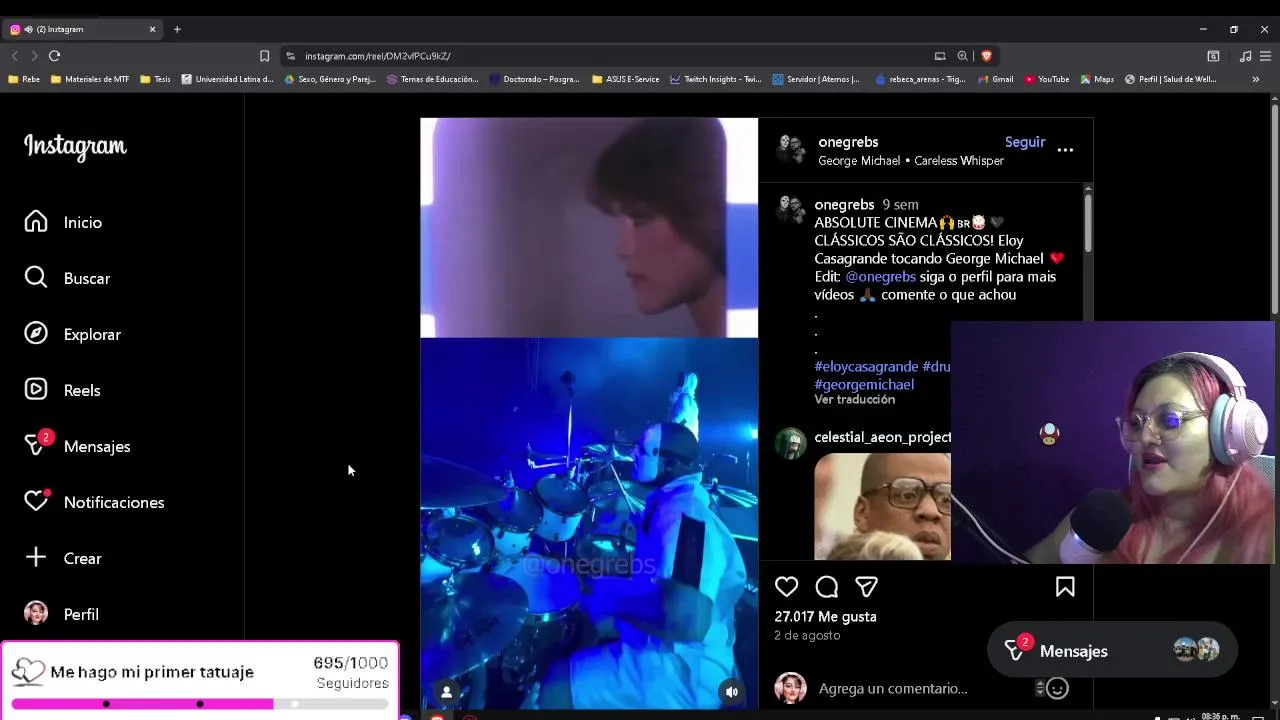Image resolution: width=1280 pixels, height=720 pixels.
Task: Open emoji picker in comment box
Action: [x=1057, y=688]
